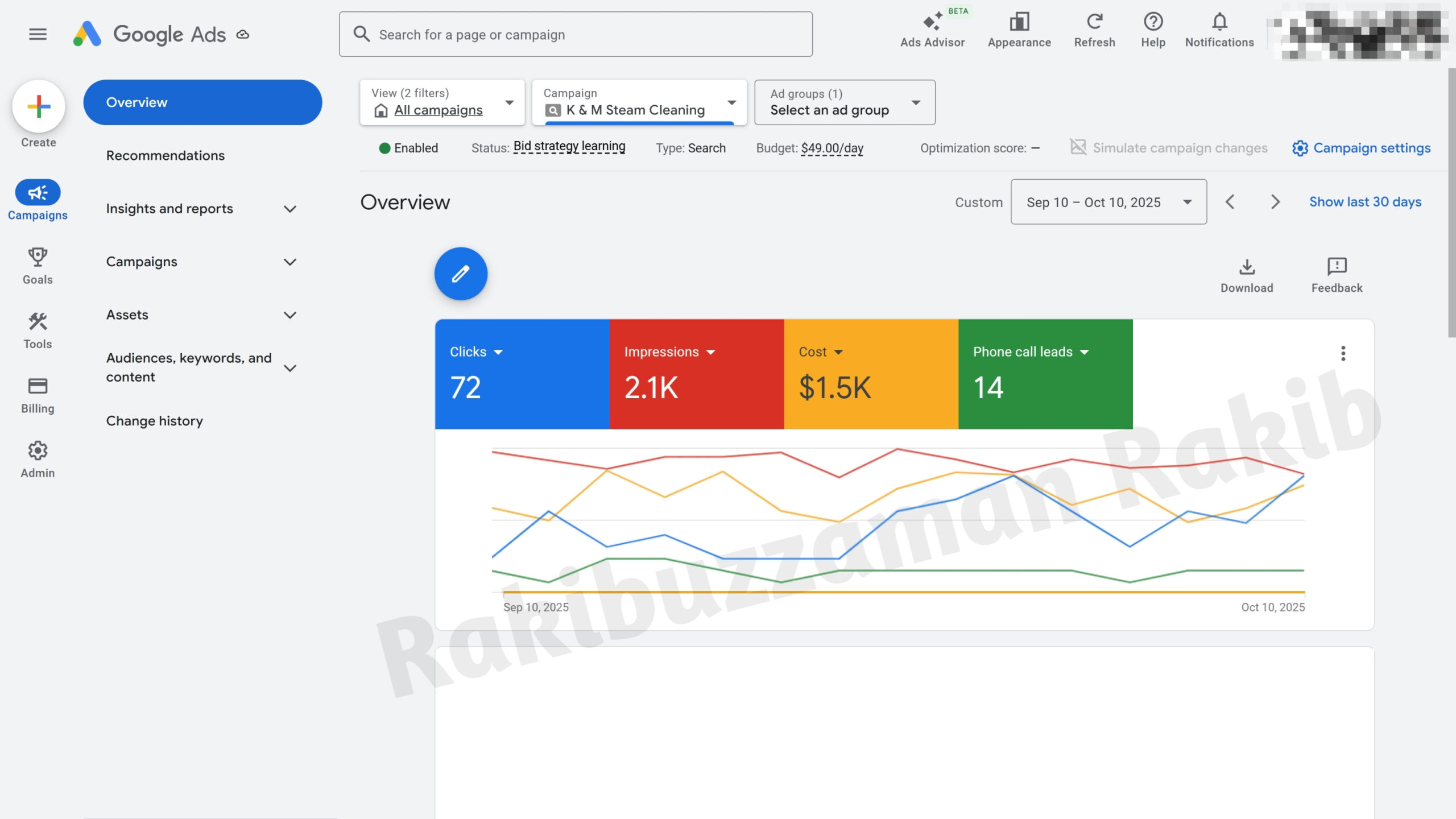The height and width of the screenshot is (819, 1456).
Task: Open the date range picker
Action: click(1108, 202)
